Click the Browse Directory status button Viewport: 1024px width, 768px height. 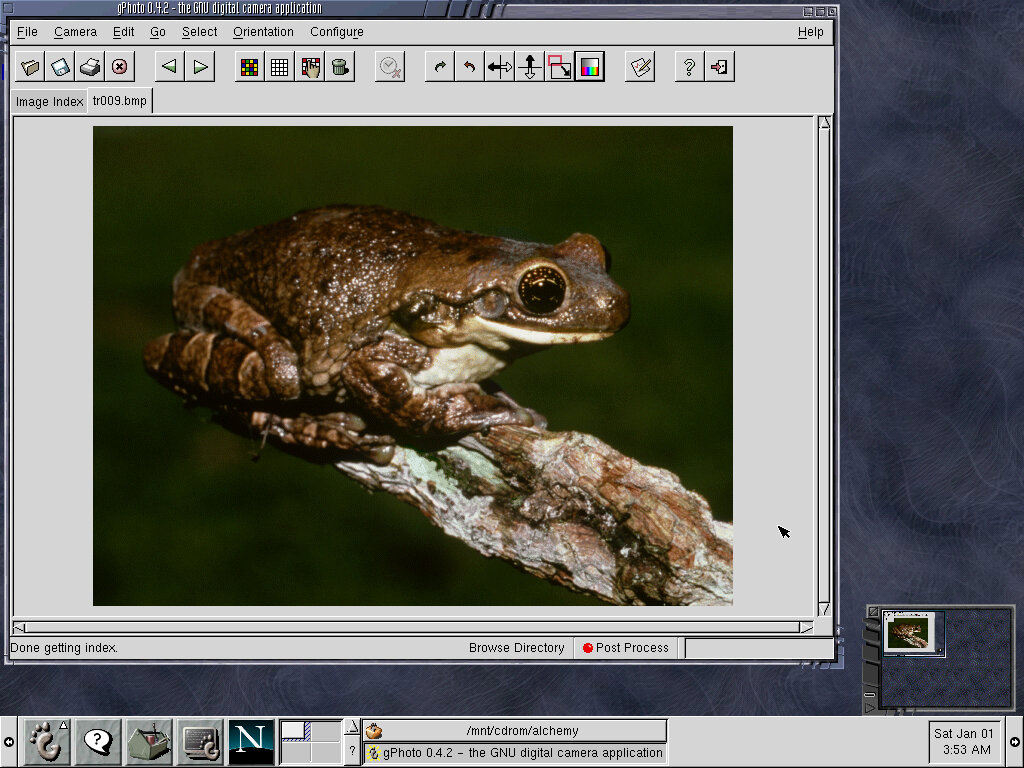click(x=516, y=648)
